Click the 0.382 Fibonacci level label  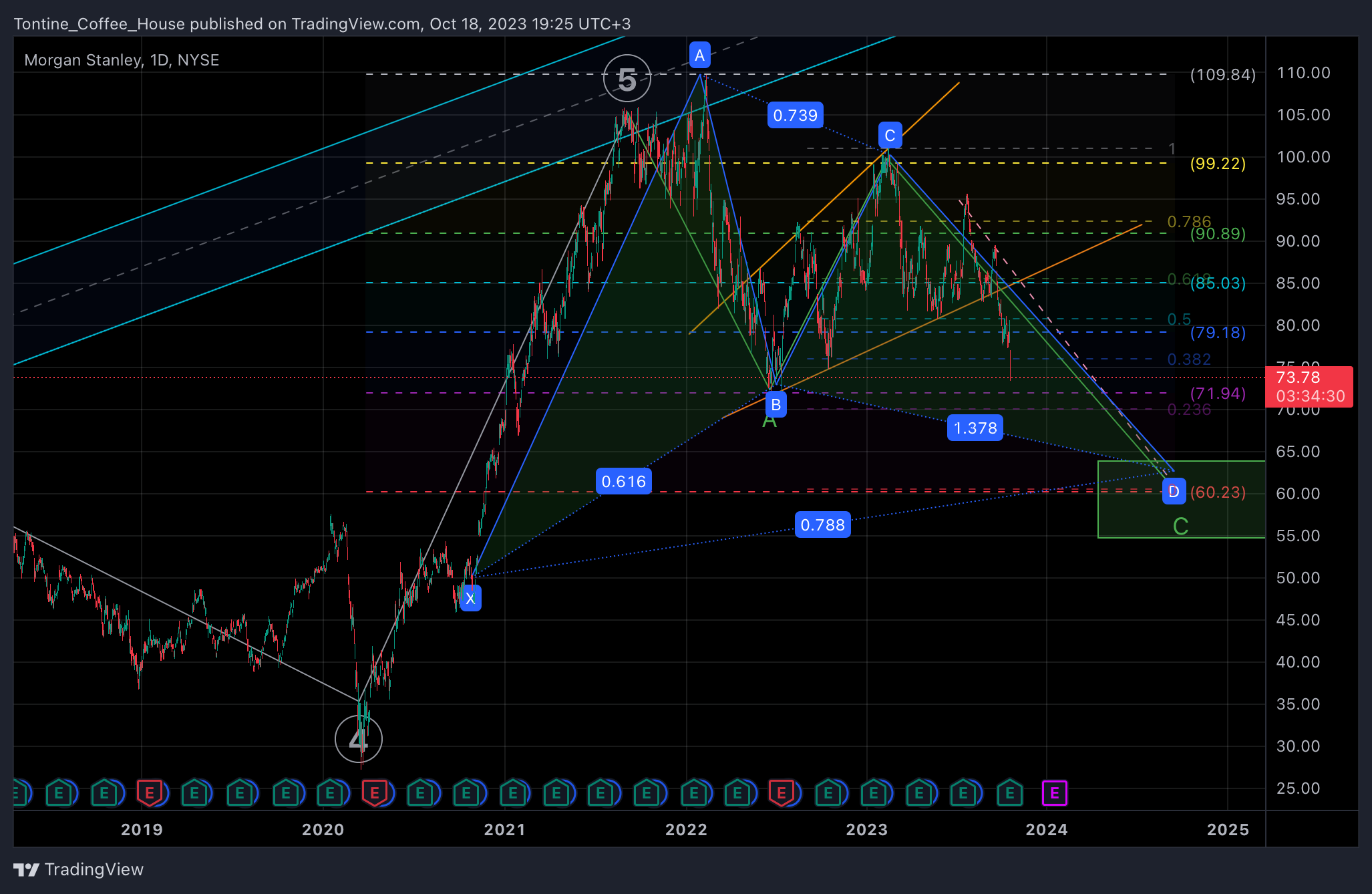point(1189,359)
